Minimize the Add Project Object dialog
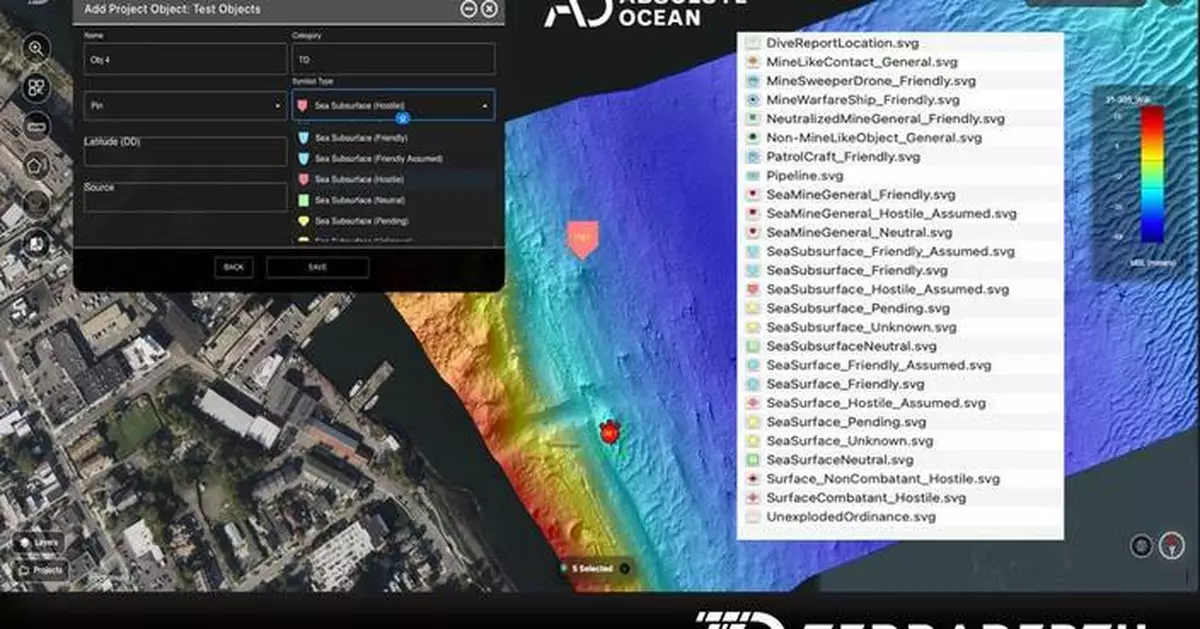The height and width of the screenshot is (629, 1200). [468, 9]
